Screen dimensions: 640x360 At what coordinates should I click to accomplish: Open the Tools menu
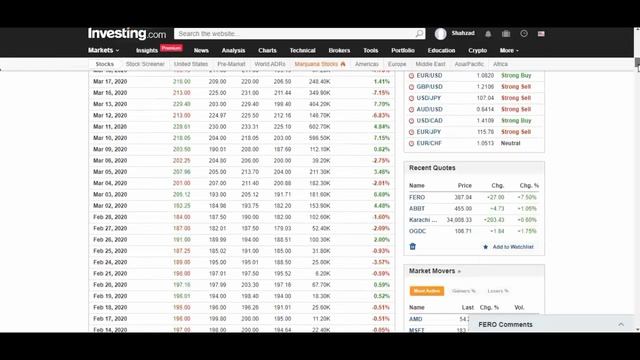tap(371, 51)
